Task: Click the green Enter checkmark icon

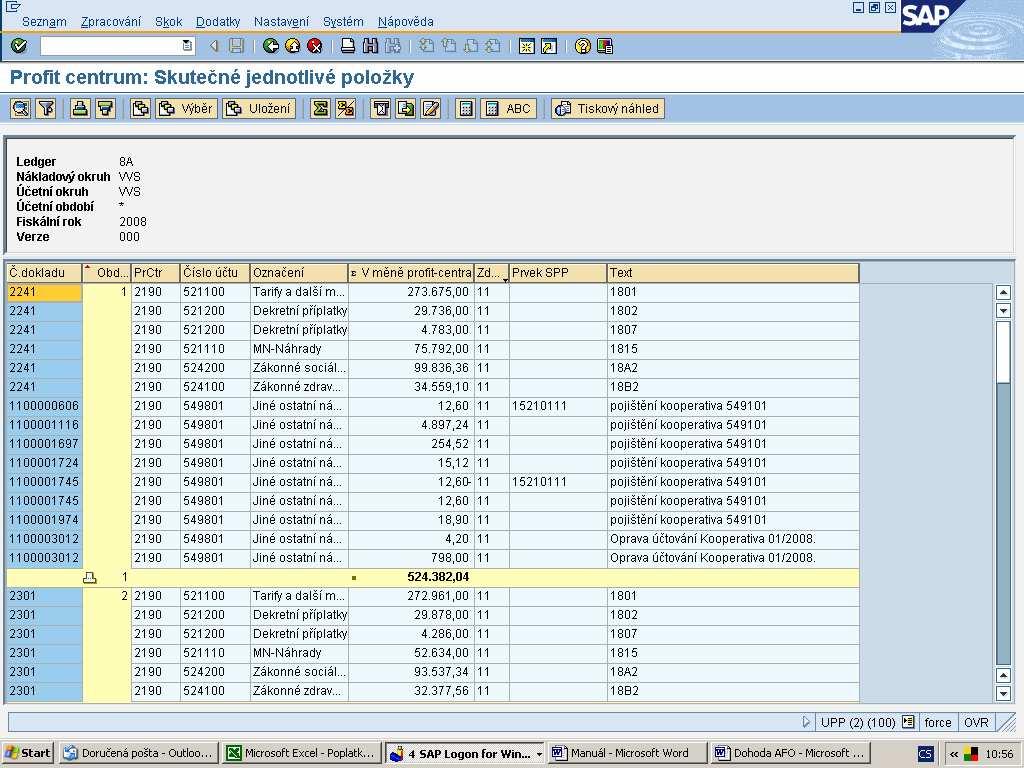Action: click(19, 46)
